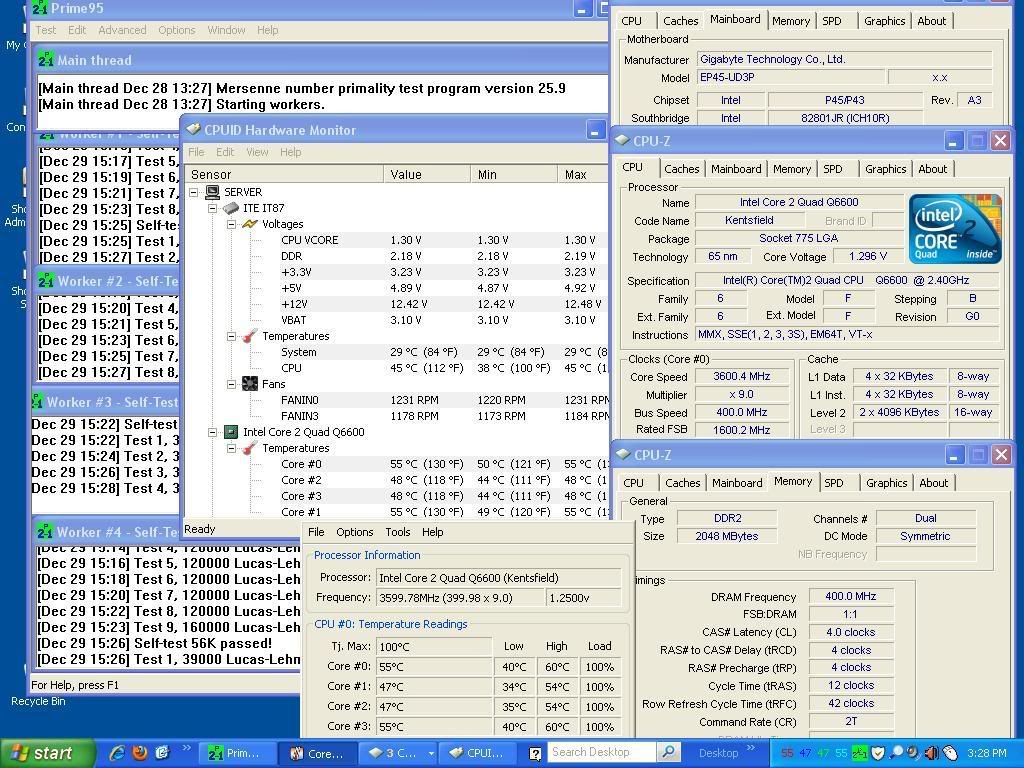Click the VBAT voltage row

tap(397, 321)
